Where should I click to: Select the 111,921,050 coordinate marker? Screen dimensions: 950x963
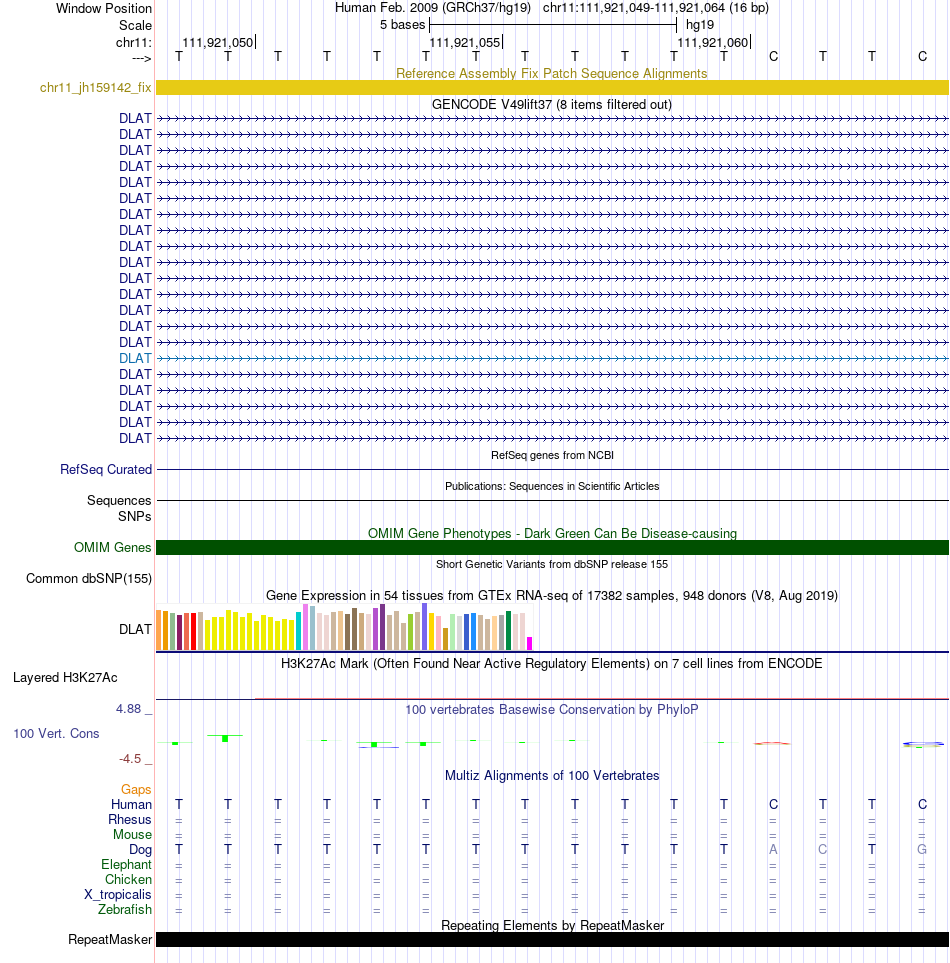coord(218,42)
